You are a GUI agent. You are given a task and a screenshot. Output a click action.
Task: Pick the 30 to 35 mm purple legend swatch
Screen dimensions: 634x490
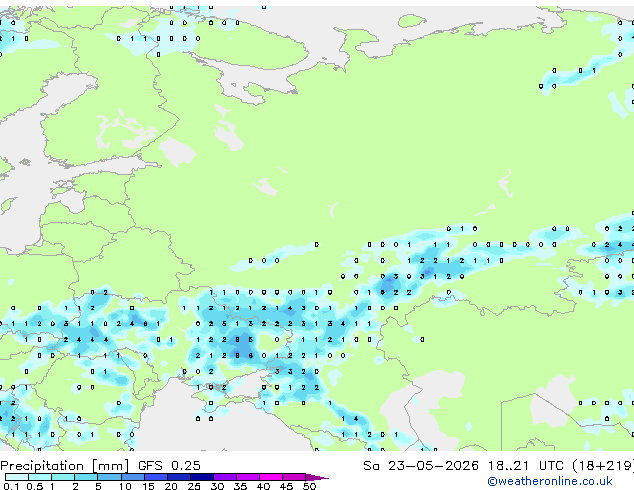click(225, 477)
